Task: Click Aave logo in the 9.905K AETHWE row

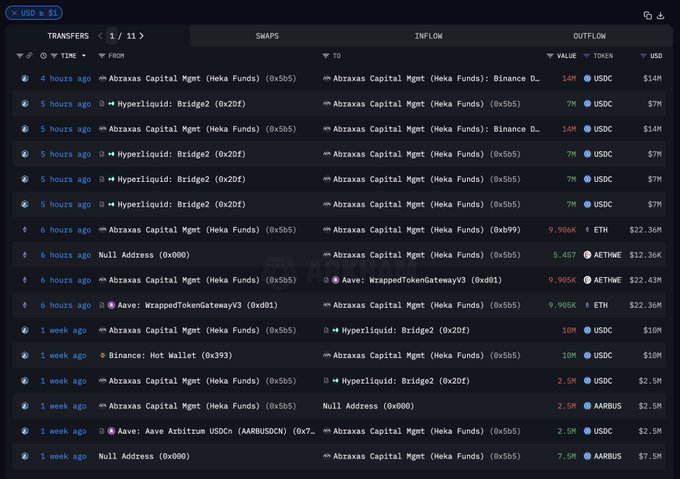Action: 336,280
